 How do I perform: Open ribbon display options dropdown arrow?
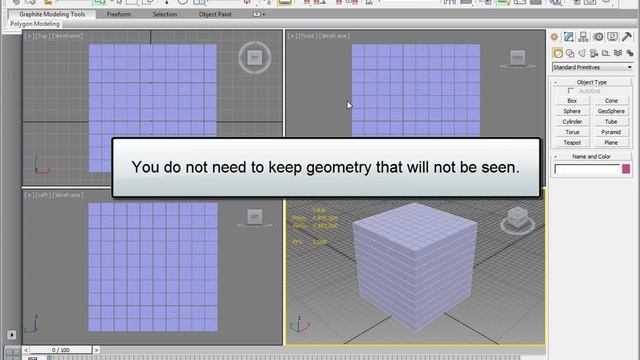click(264, 15)
